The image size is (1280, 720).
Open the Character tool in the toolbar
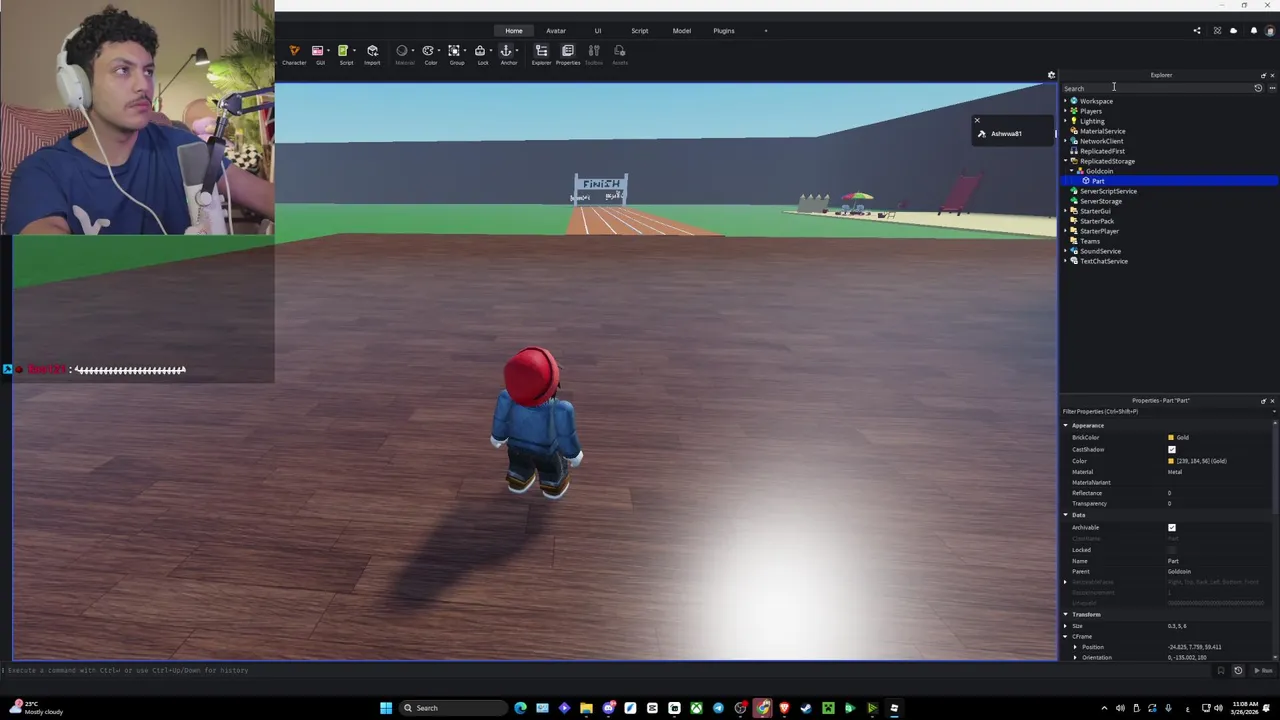pyautogui.click(x=294, y=54)
